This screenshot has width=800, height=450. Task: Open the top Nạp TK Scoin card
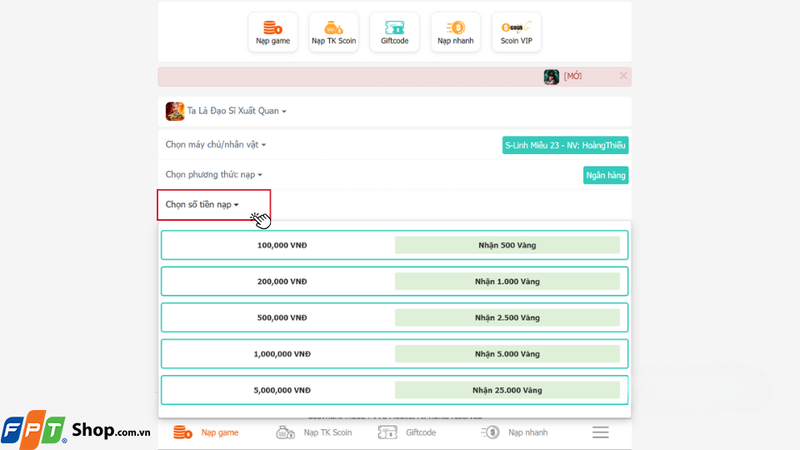pos(334,32)
